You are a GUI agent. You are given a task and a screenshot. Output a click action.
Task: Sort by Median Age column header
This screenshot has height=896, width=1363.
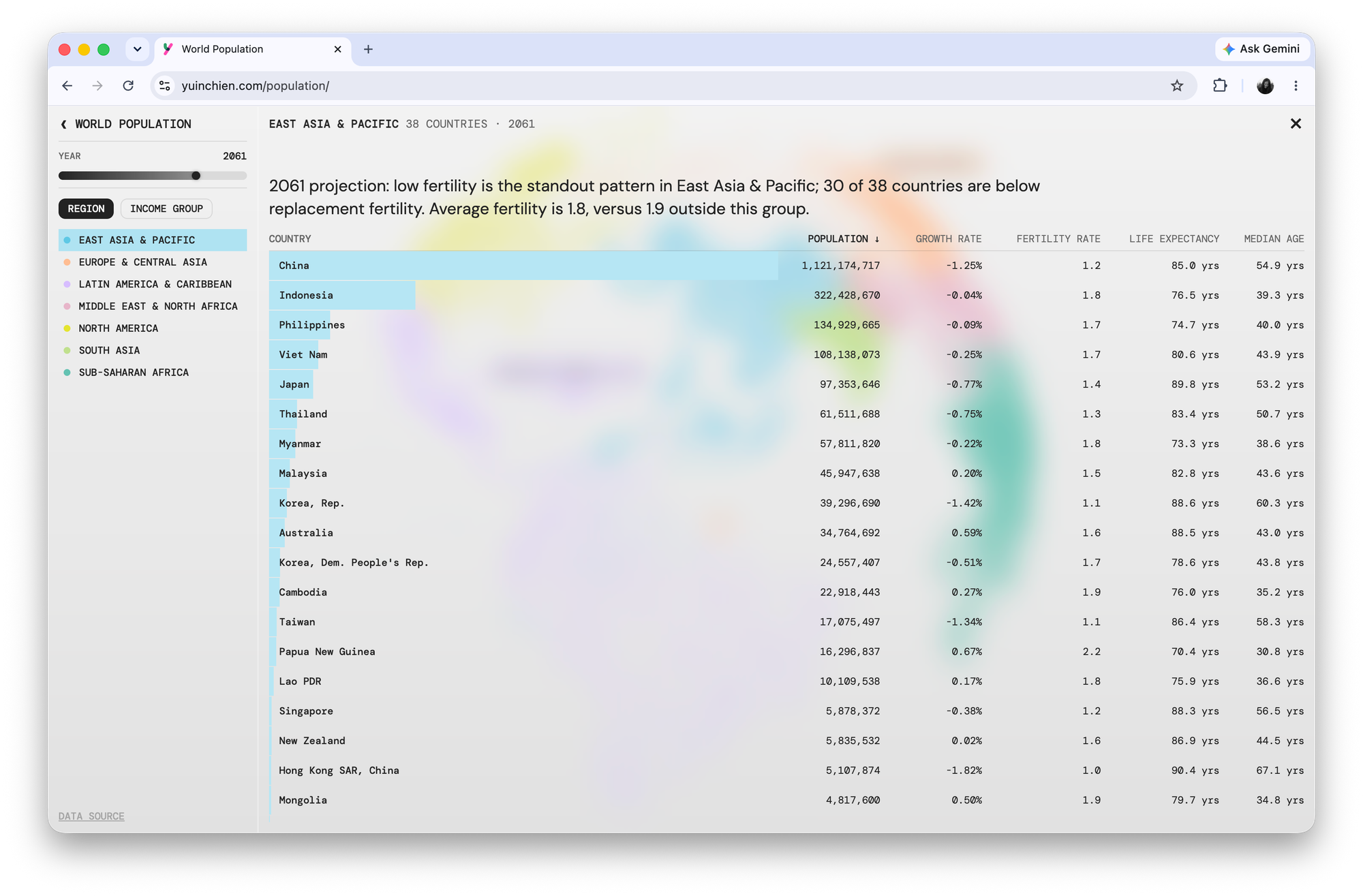coord(1274,238)
